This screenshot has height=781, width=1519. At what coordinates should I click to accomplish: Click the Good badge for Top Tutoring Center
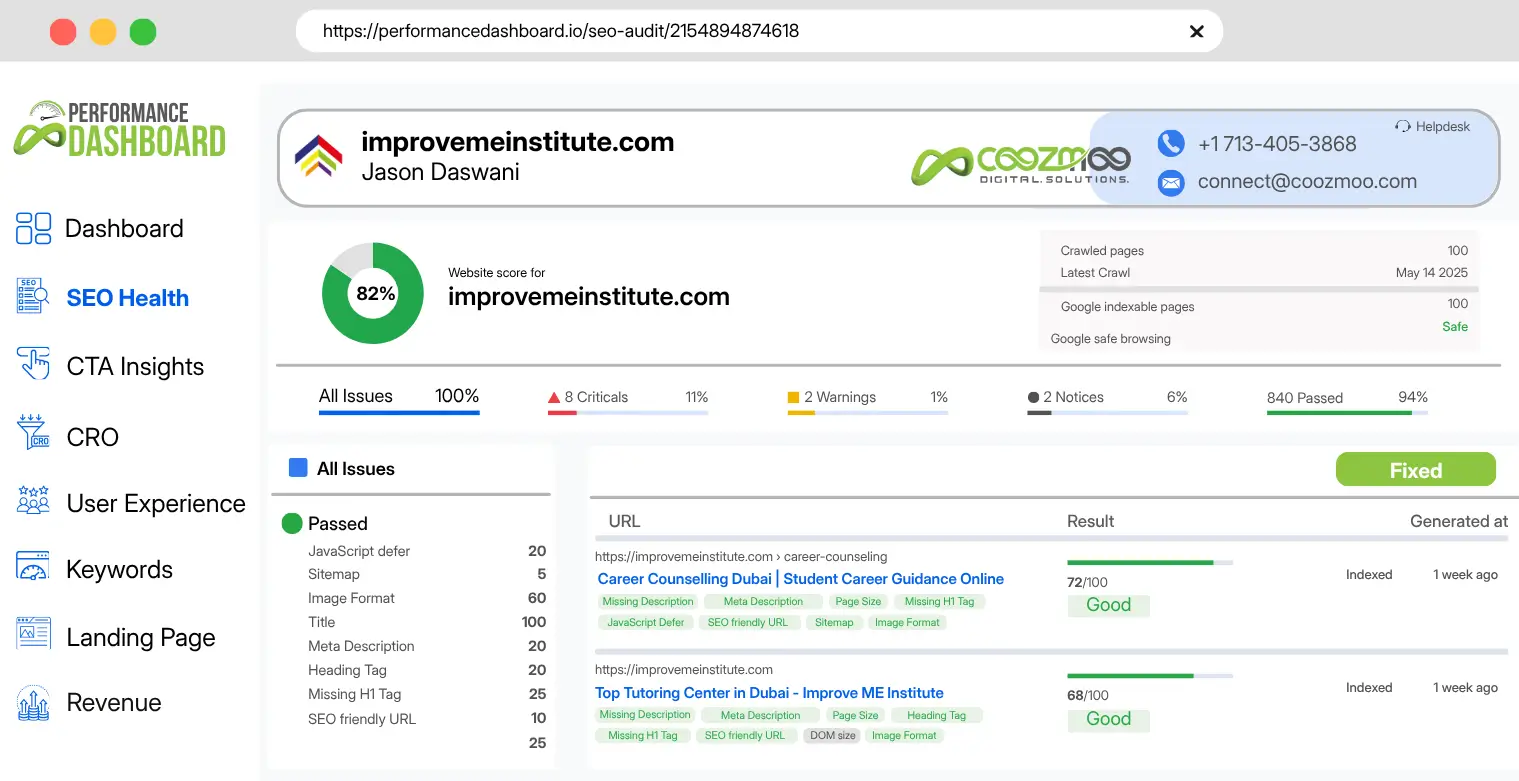pyautogui.click(x=1108, y=719)
